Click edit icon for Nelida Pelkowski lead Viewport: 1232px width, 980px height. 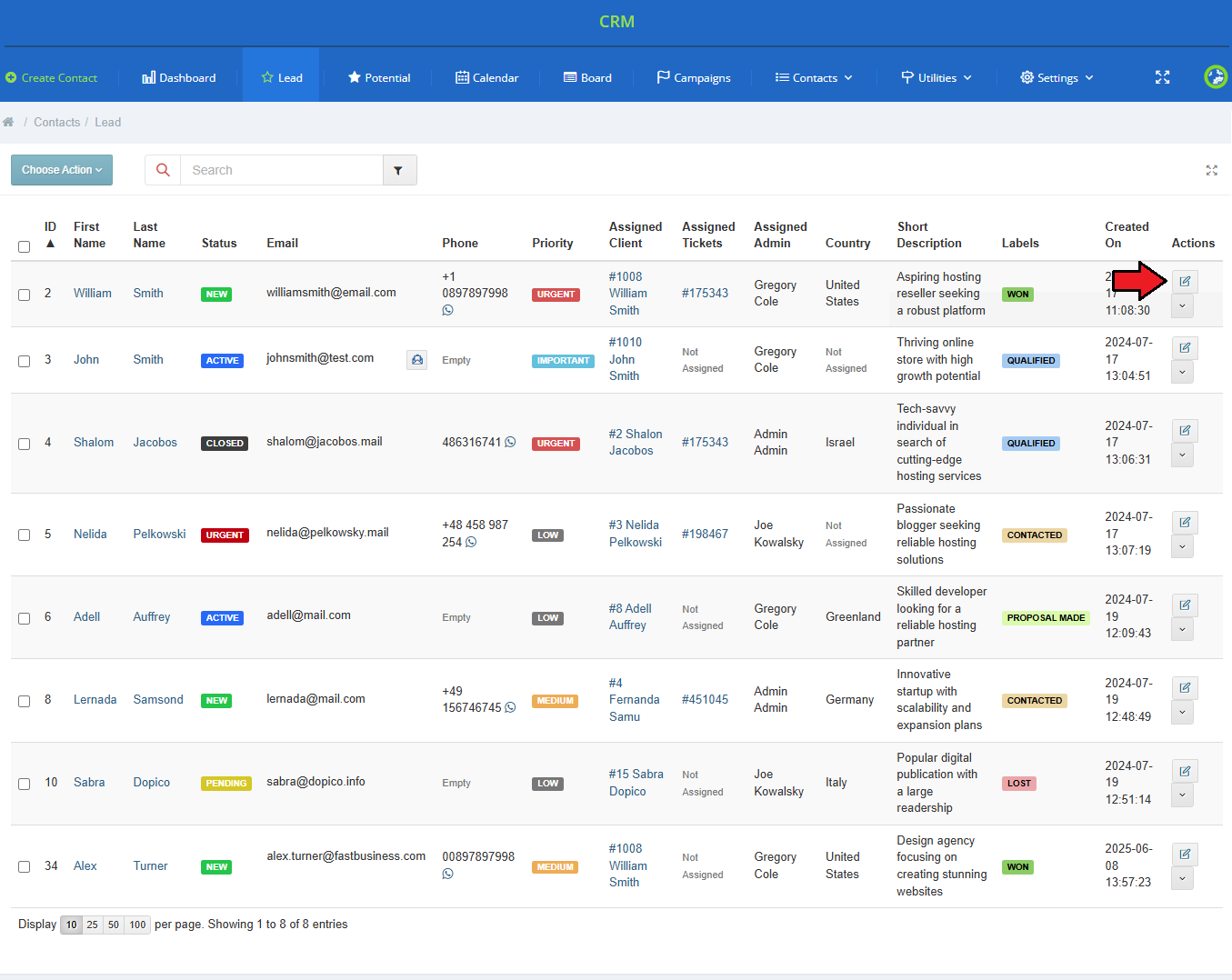pyautogui.click(x=1185, y=523)
